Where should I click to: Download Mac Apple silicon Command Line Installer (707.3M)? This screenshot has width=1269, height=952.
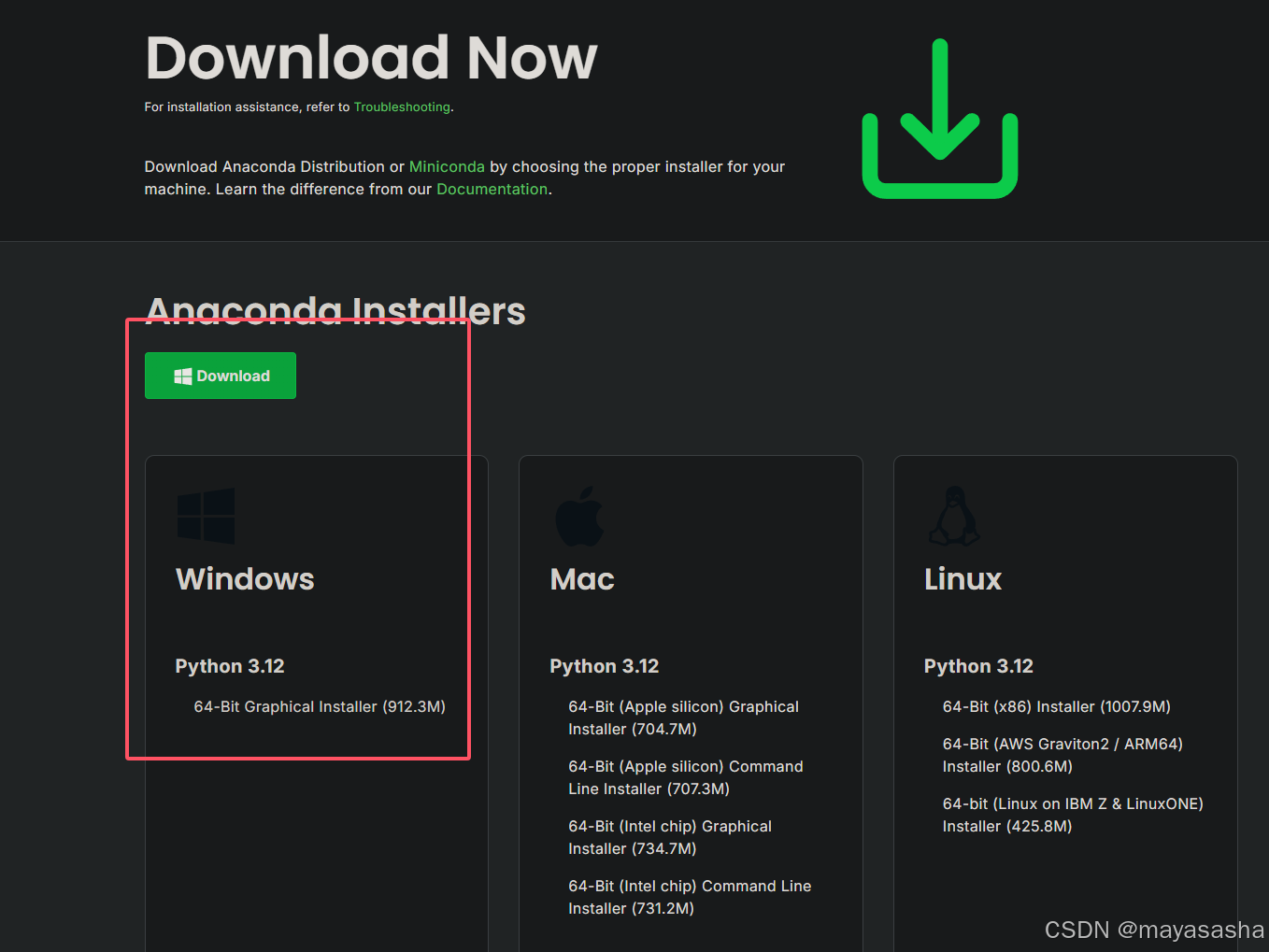pyautogui.click(x=686, y=777)
